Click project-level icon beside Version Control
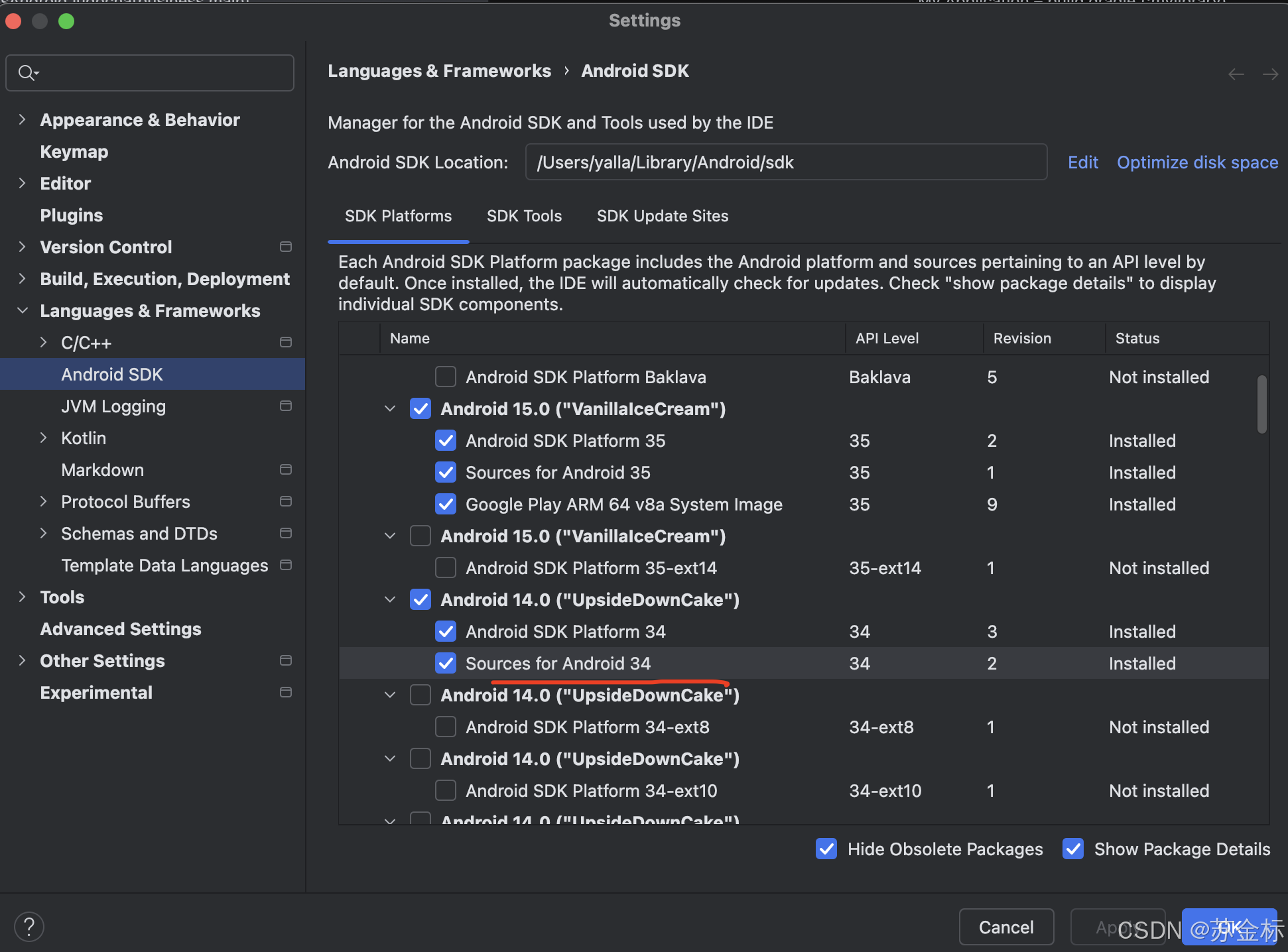 [x=286, y=247]
